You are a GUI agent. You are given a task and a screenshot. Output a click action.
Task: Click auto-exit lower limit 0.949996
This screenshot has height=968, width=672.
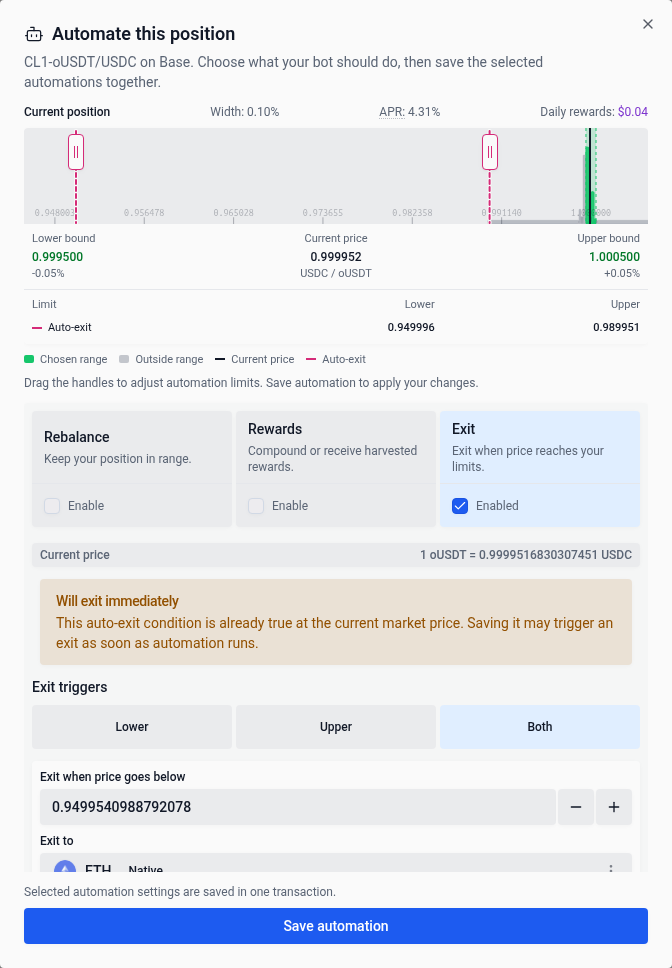[411, 327]
